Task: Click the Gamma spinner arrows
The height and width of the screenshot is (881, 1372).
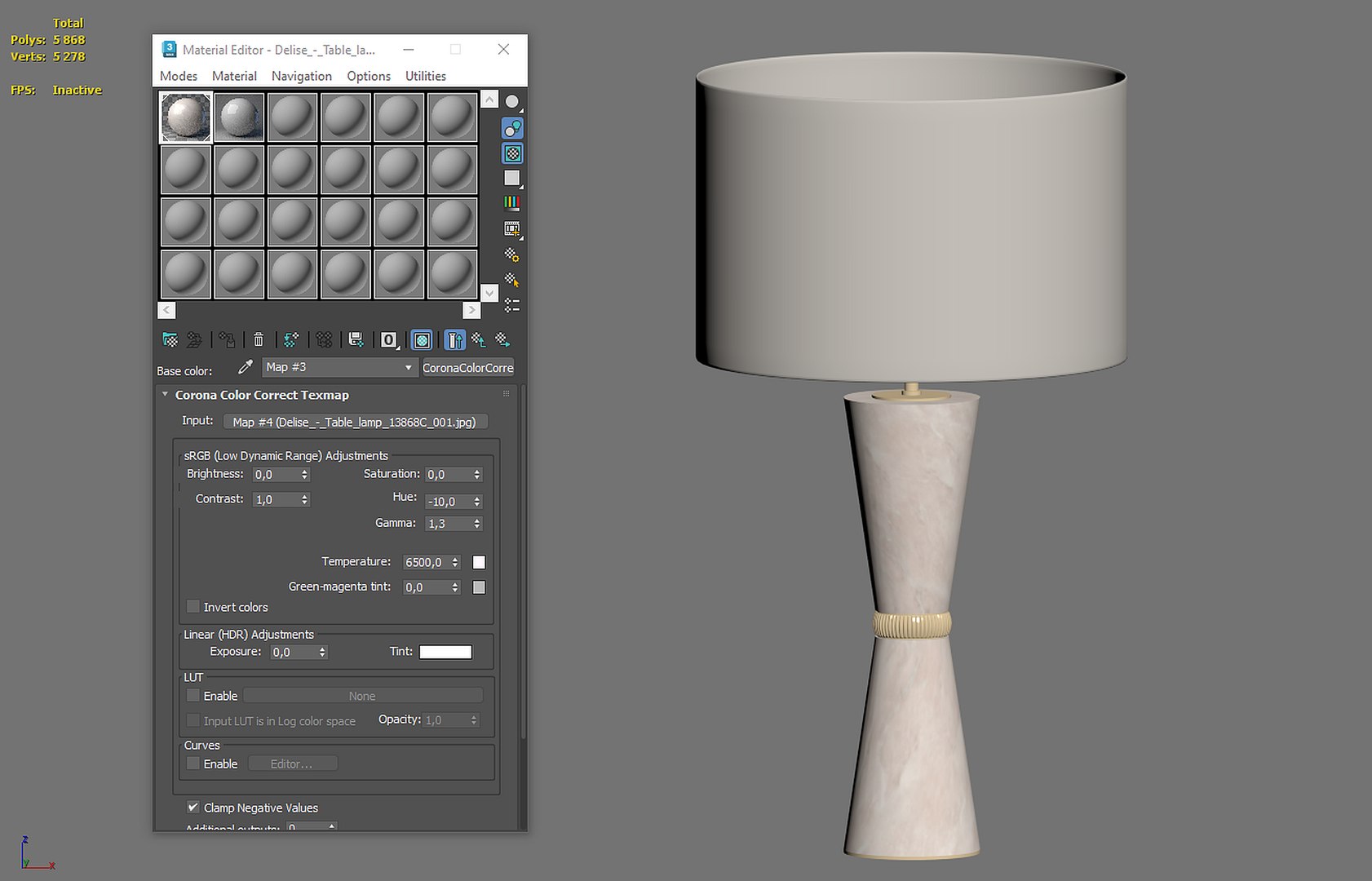Action: [477, 524]
